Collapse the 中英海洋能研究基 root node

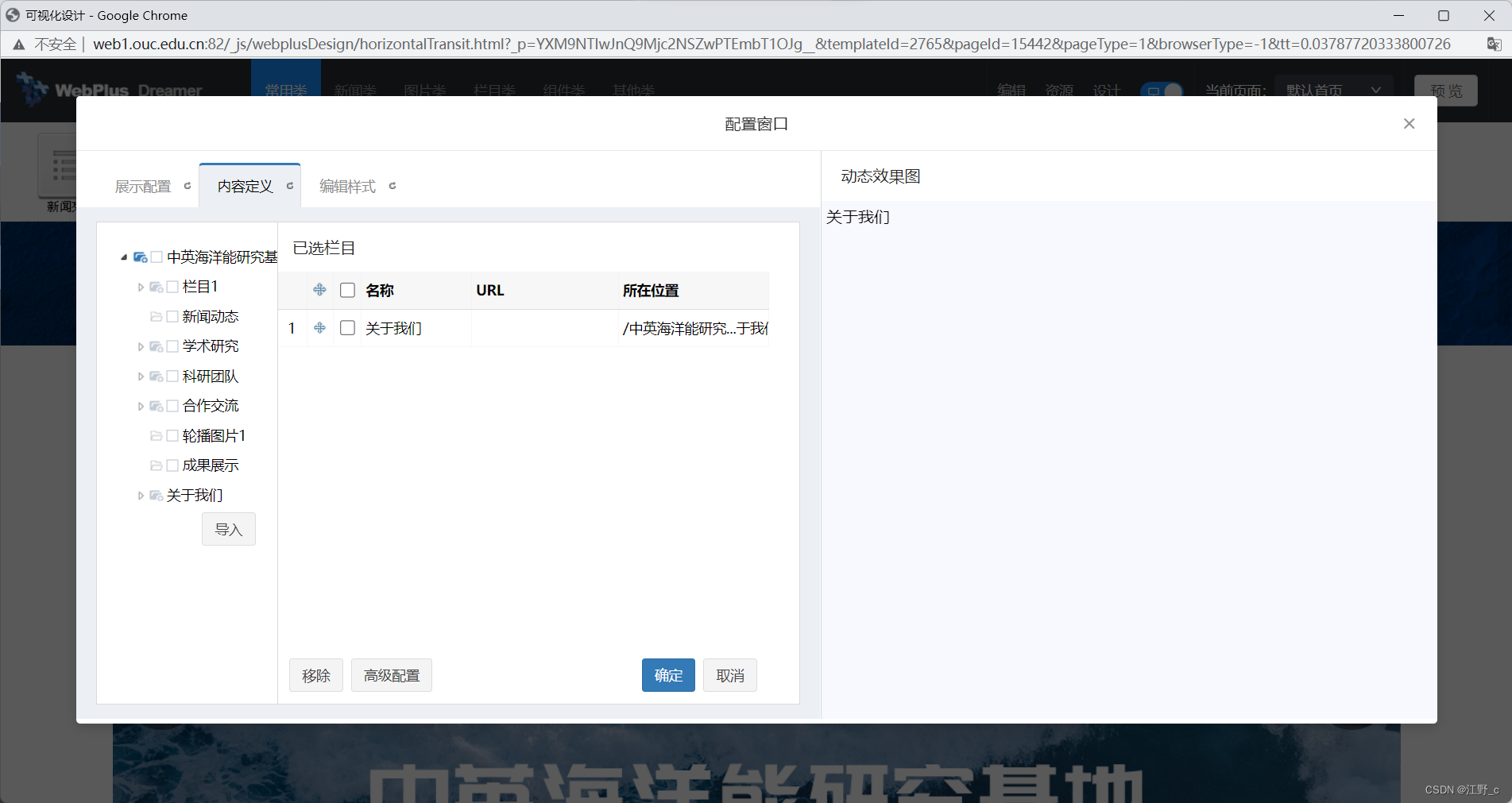124,257
